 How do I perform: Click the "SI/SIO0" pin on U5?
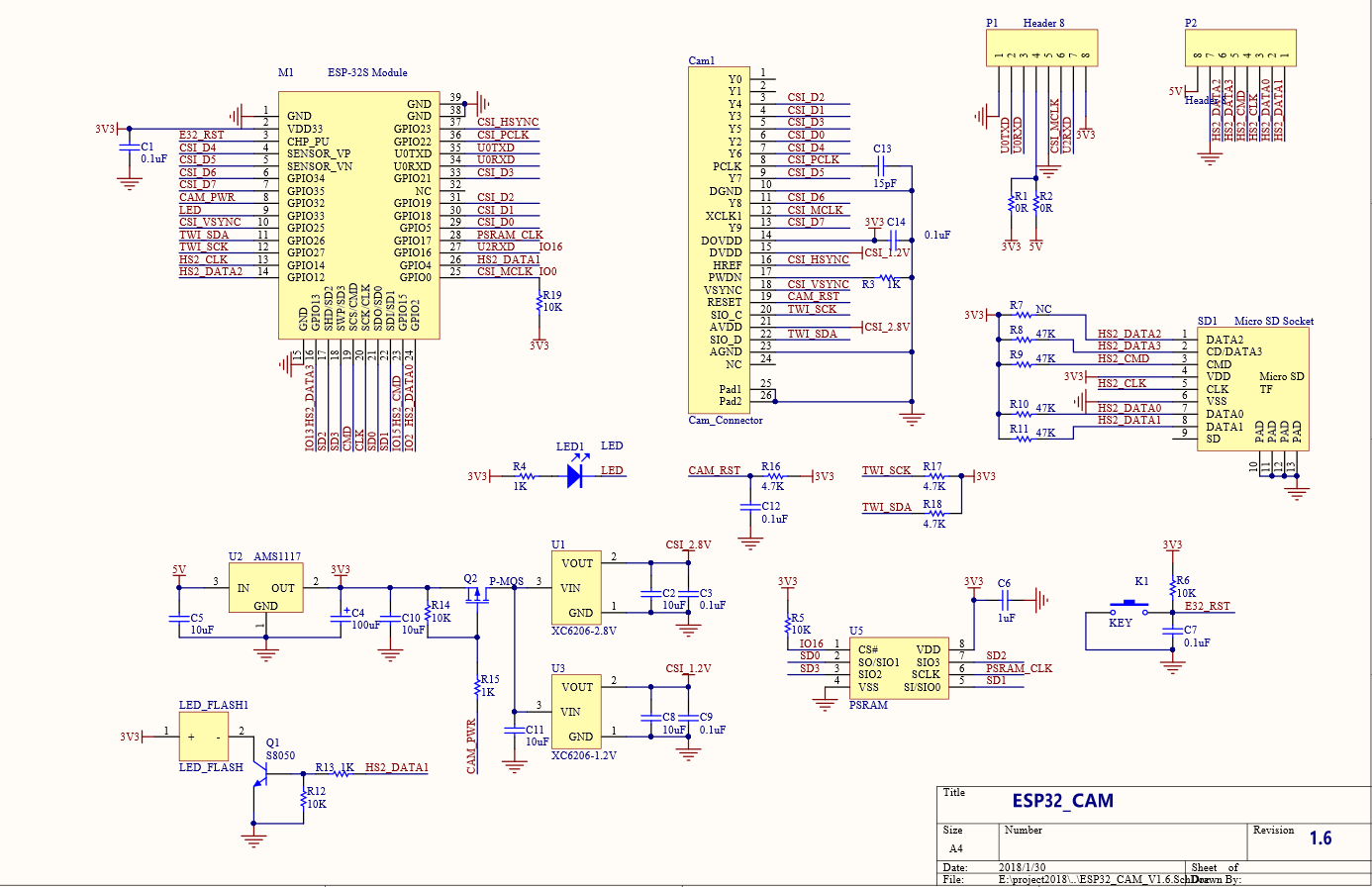pos(923,687)
